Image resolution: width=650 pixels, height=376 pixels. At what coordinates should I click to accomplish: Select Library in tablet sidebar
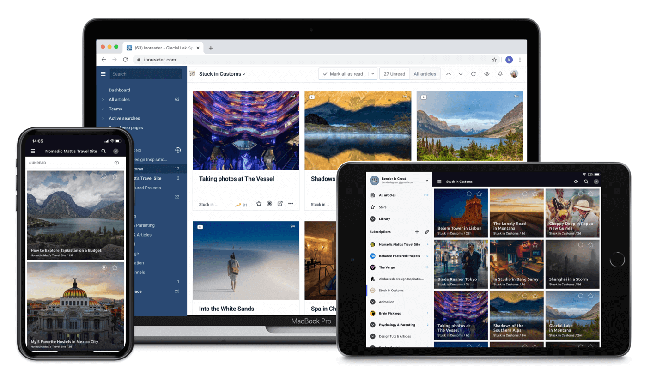coord(399,219)
